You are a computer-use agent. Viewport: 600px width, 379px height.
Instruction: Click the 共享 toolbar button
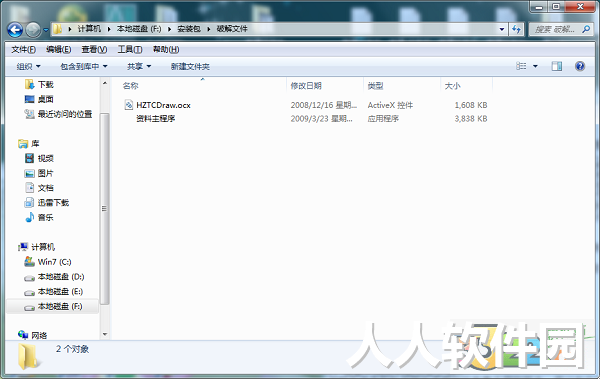pyautogui.click(x=139, y=67)
